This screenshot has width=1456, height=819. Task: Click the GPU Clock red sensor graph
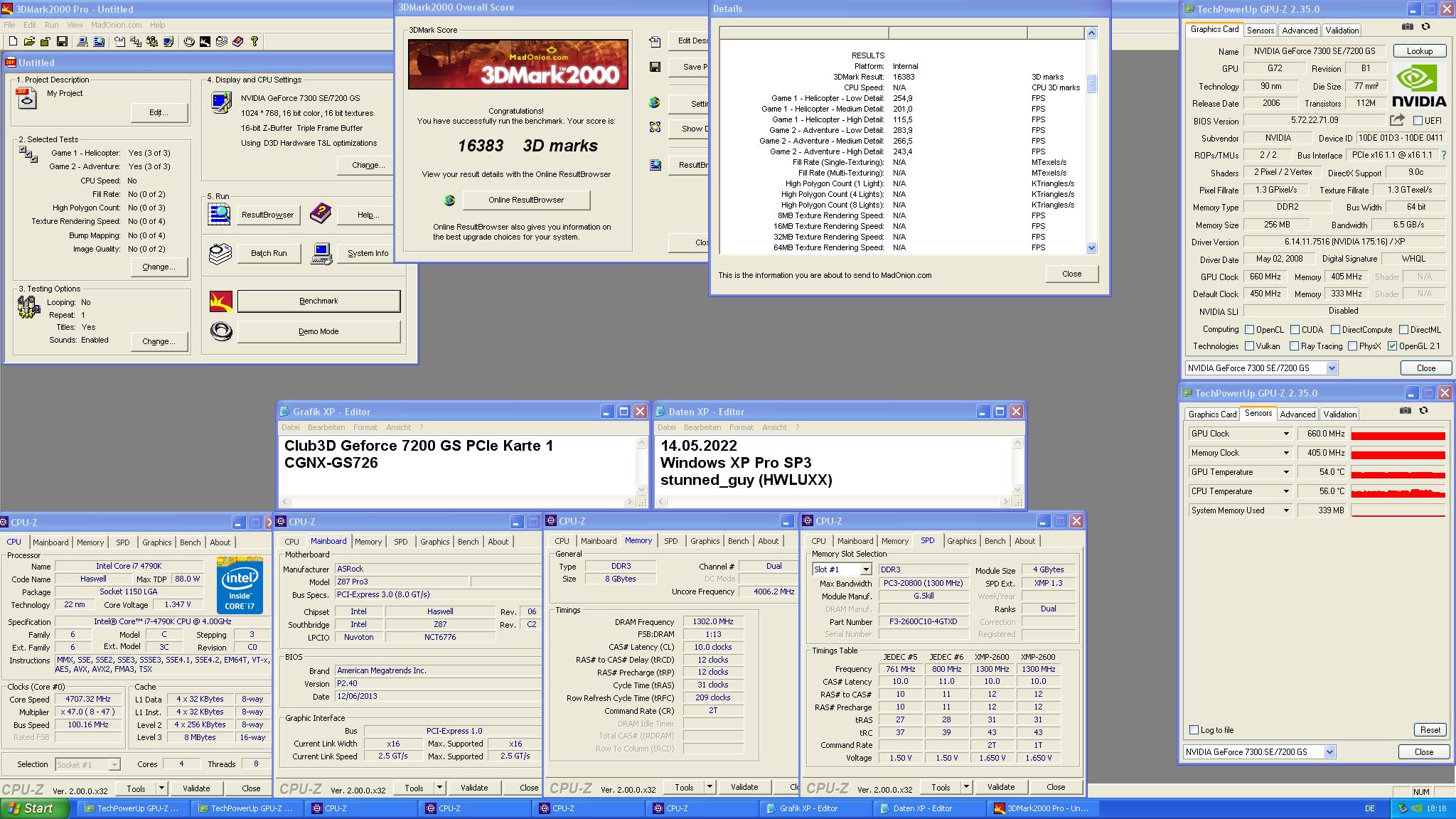[x=1398, y=434]
